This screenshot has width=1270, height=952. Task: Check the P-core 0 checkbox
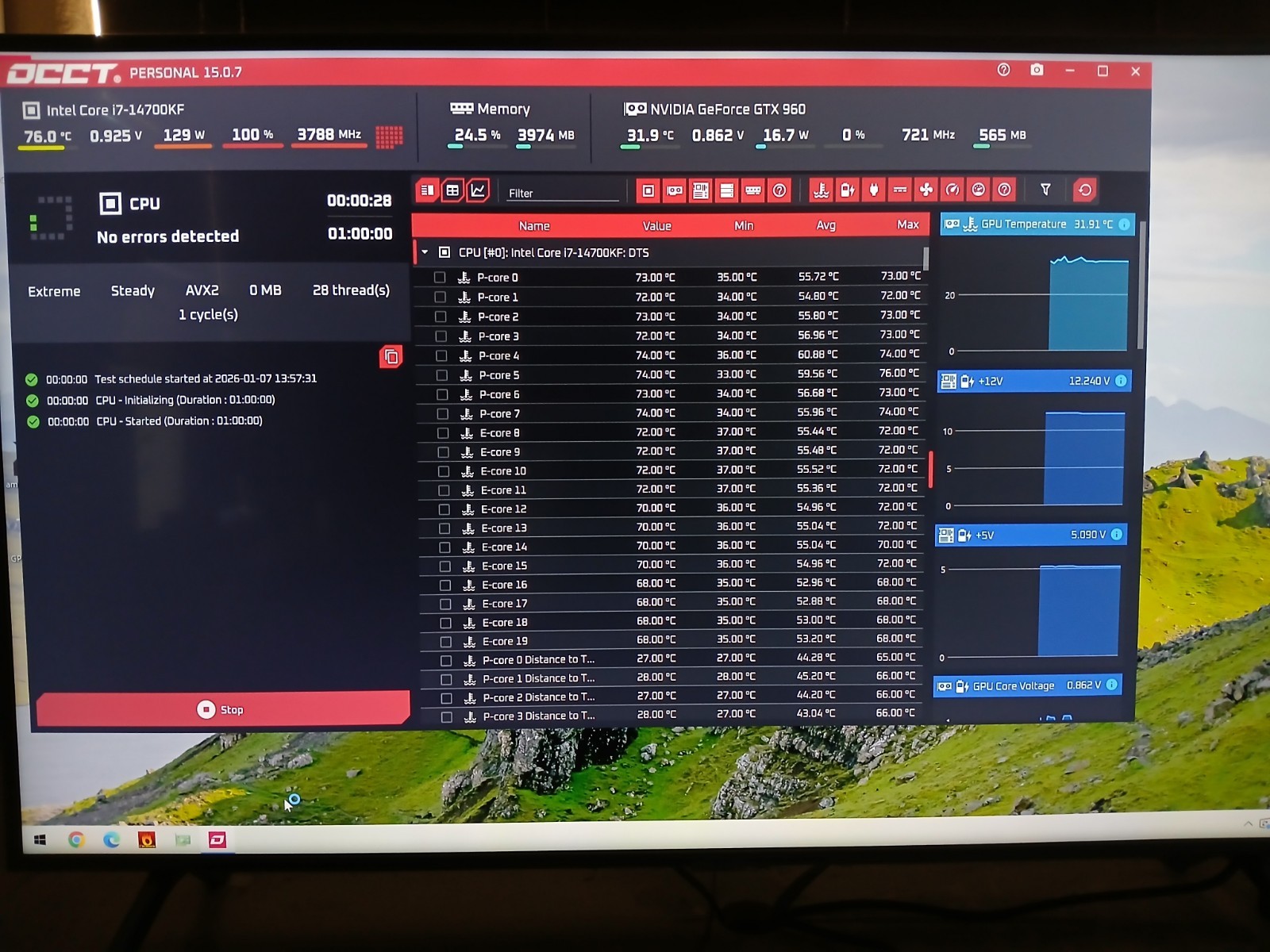pyautogui.click(x=440, y=278)
